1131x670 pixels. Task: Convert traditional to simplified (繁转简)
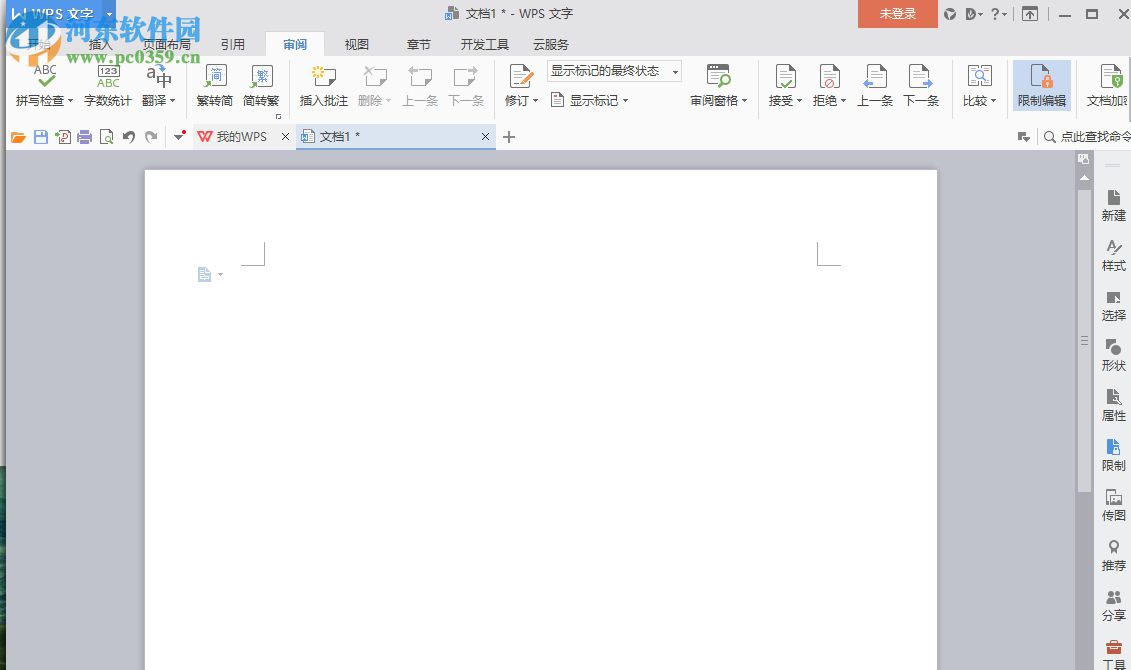pos(215,85)
